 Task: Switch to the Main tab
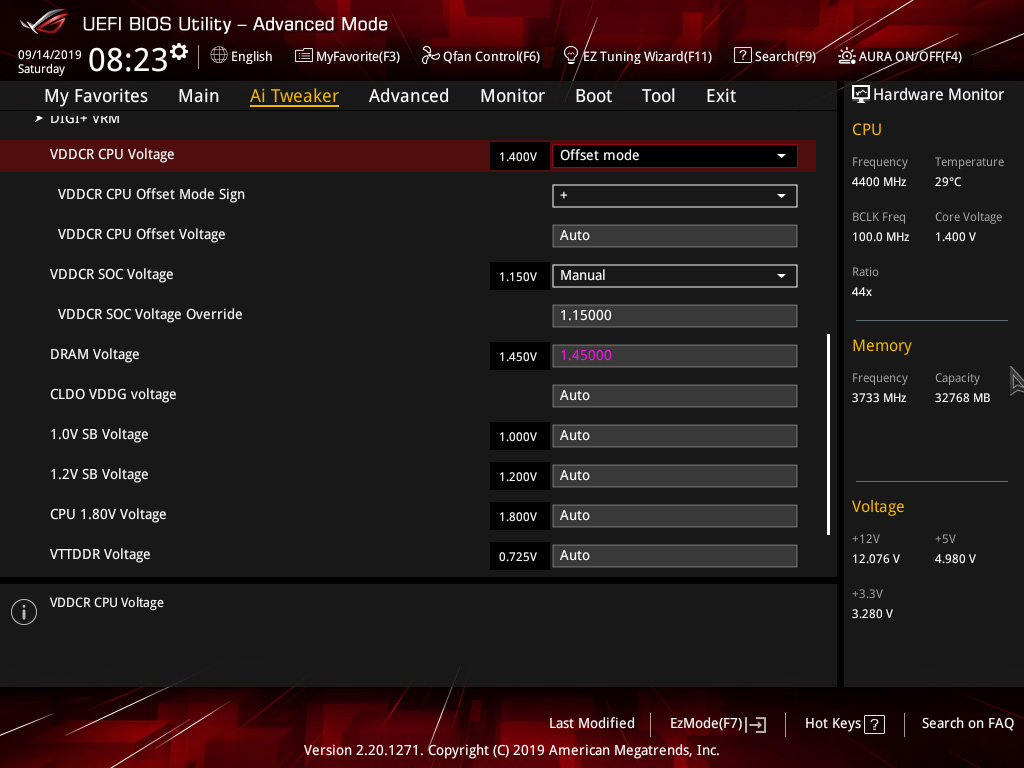click(x=199, y=96)
